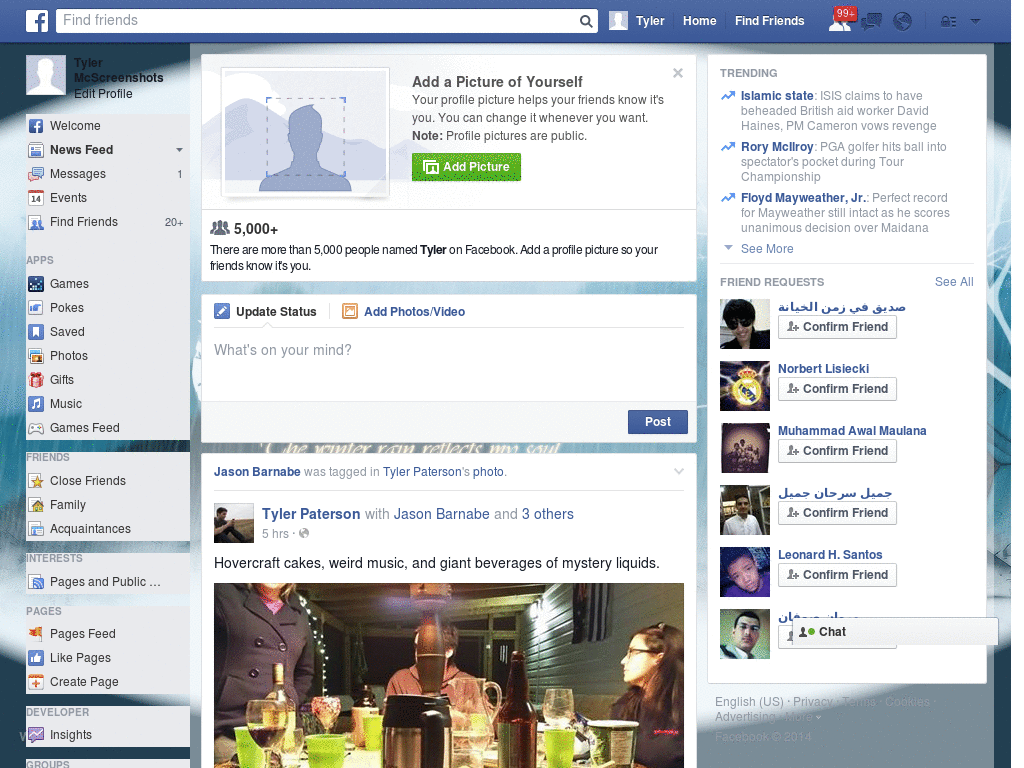Confirm Norbert Lisiecki friend request

point(837,389)
